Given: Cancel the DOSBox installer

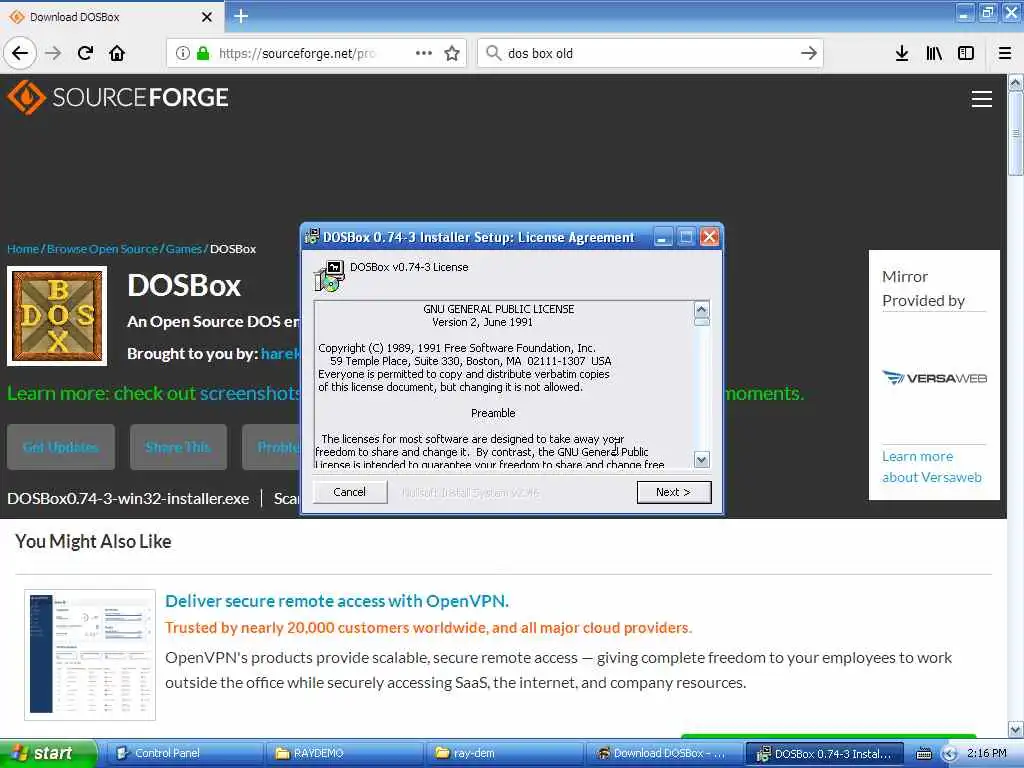Looking at the screenshot, I should (350, 492).
